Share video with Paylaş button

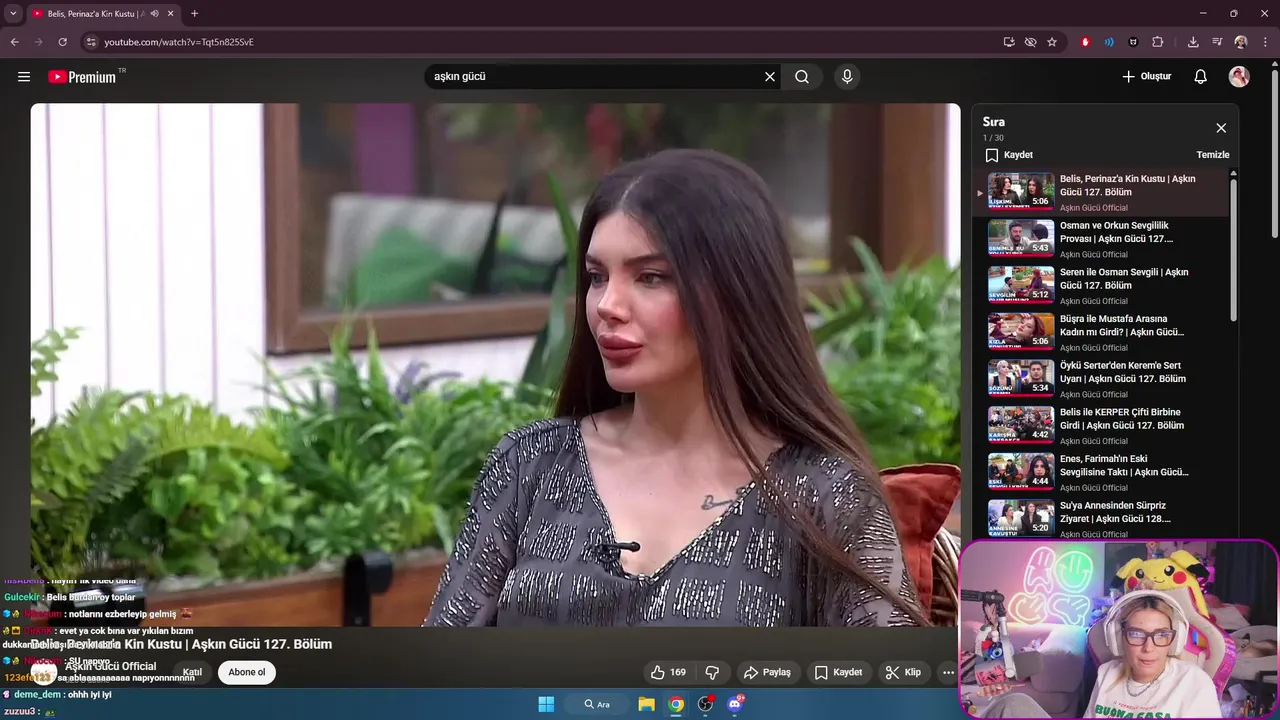(767, 673)
